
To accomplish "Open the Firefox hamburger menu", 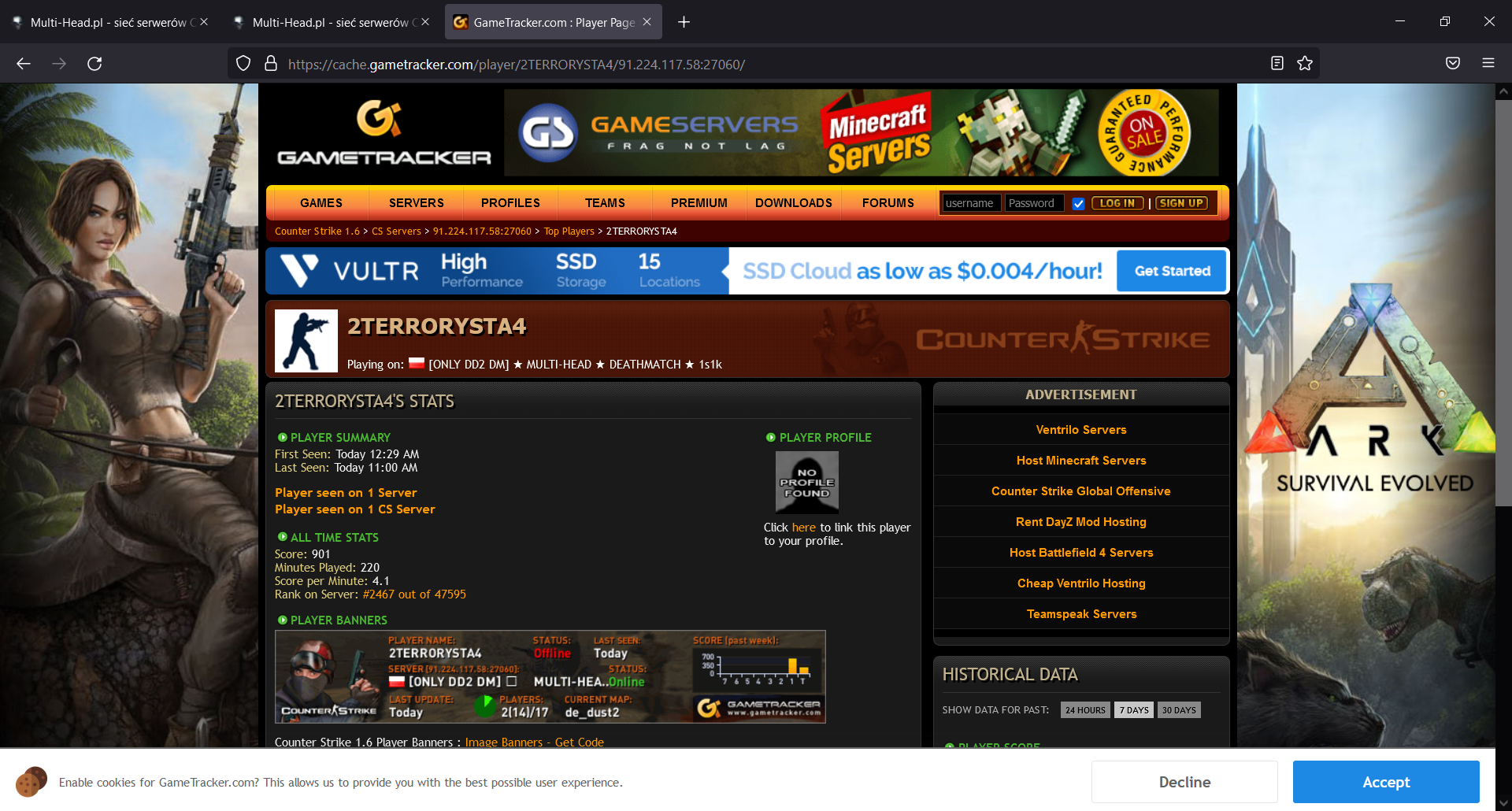I will 1488,64.
